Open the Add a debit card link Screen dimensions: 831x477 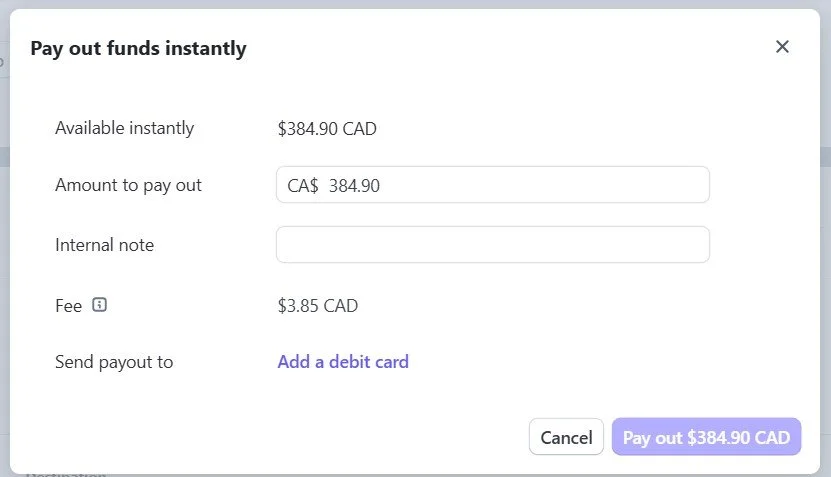[343, 362]
